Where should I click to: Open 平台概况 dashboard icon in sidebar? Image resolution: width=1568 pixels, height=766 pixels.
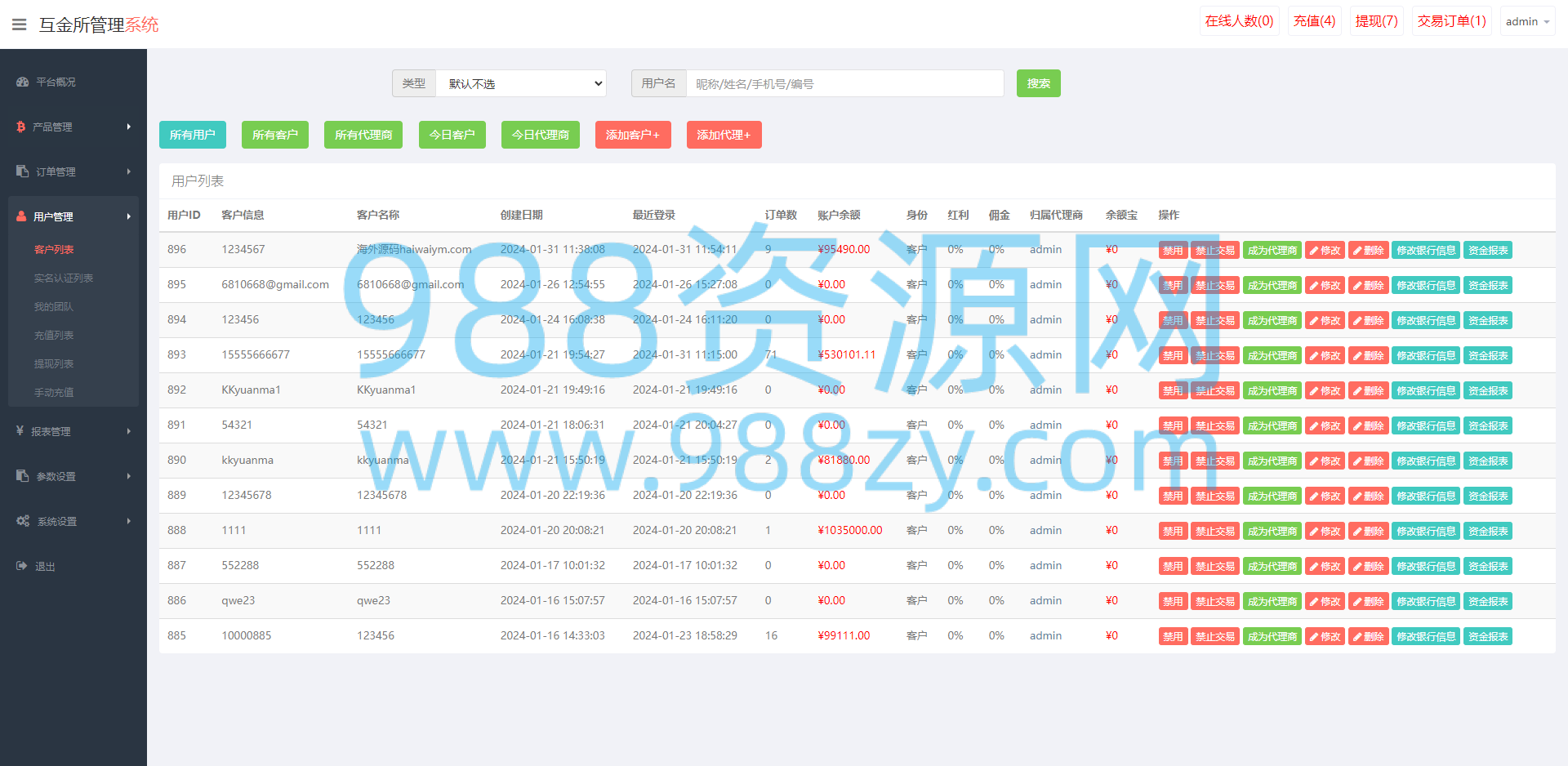pos(22,82)
